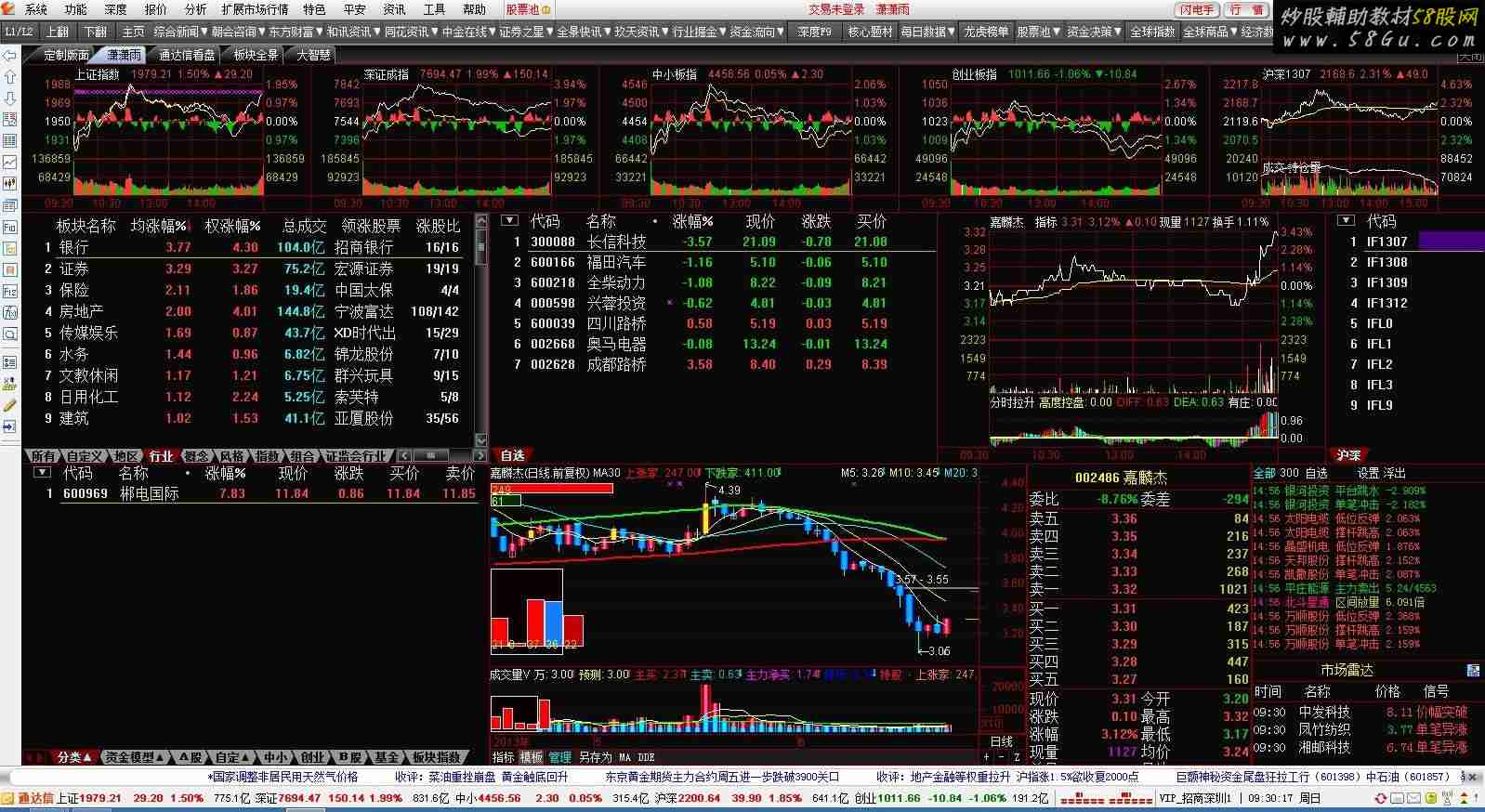
Task: Select the 资金模型 bottom tab
Action: [134, 757]
